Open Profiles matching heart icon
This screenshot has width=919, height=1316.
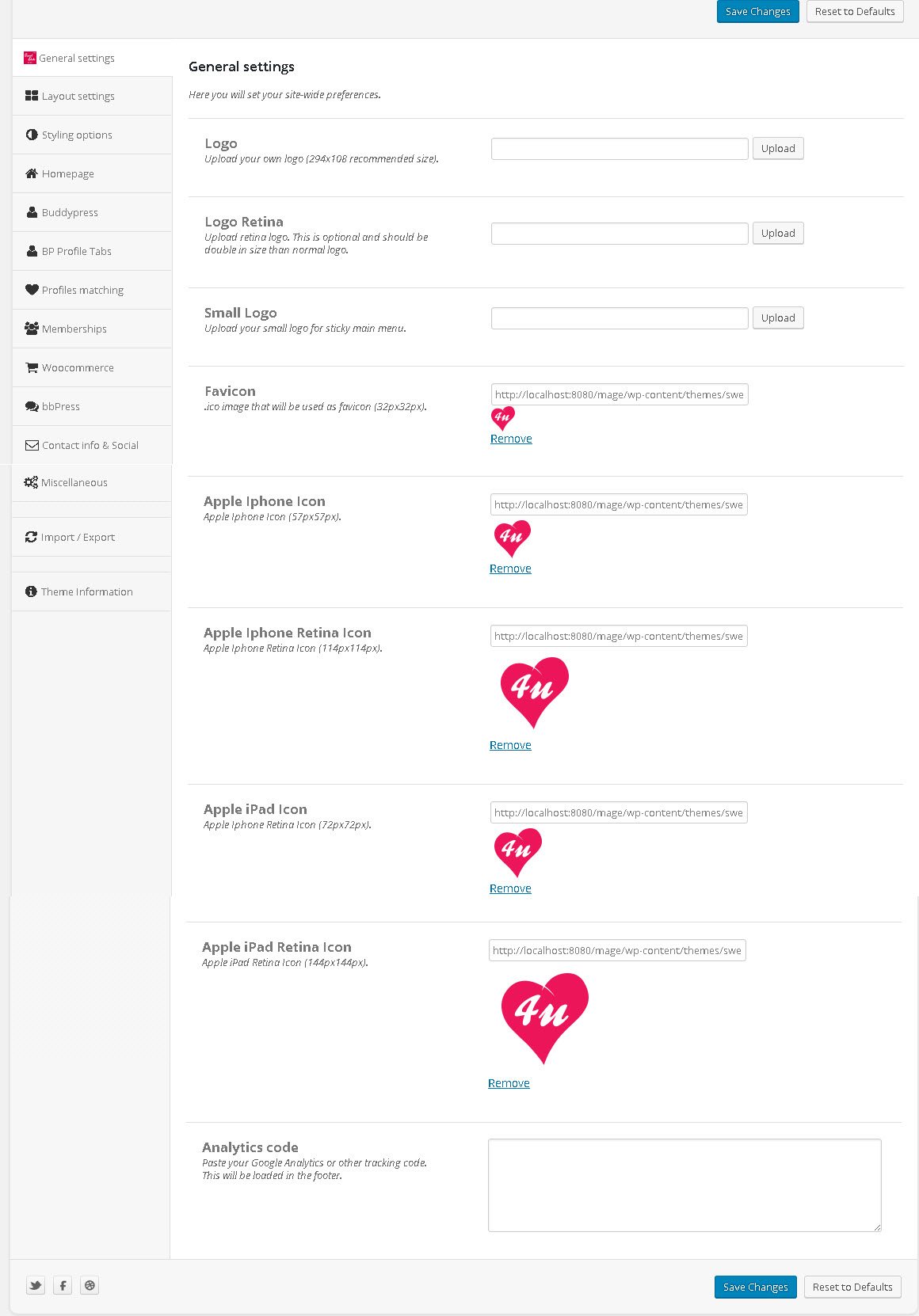pos(32,290)
